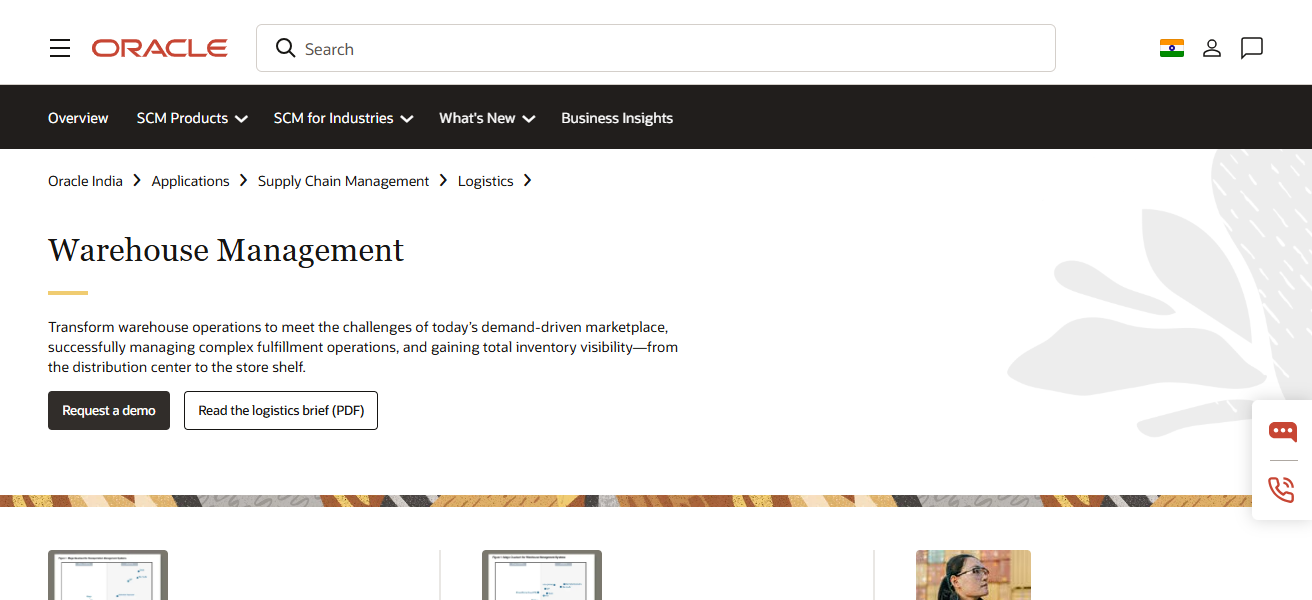
Task: Click the Warehouse Management heading
Action: pos(226,250)
